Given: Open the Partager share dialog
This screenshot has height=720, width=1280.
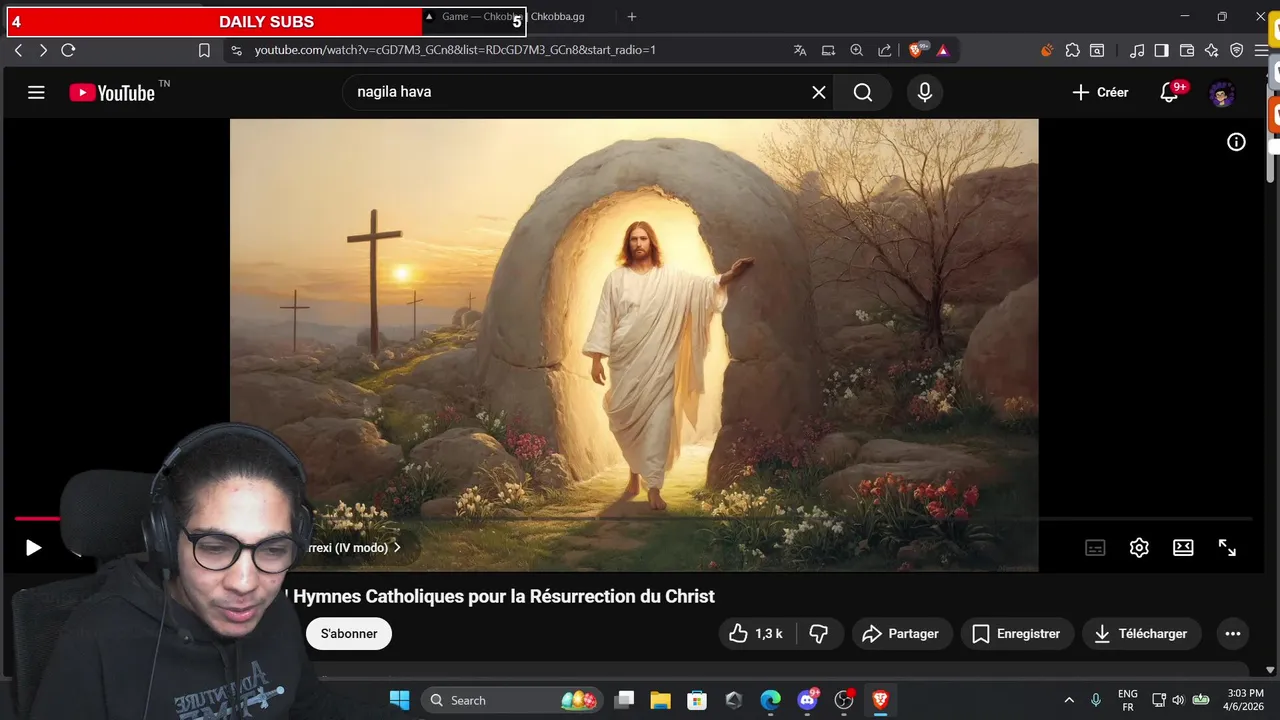Looking at the screenshot, I should pos(900,634).
